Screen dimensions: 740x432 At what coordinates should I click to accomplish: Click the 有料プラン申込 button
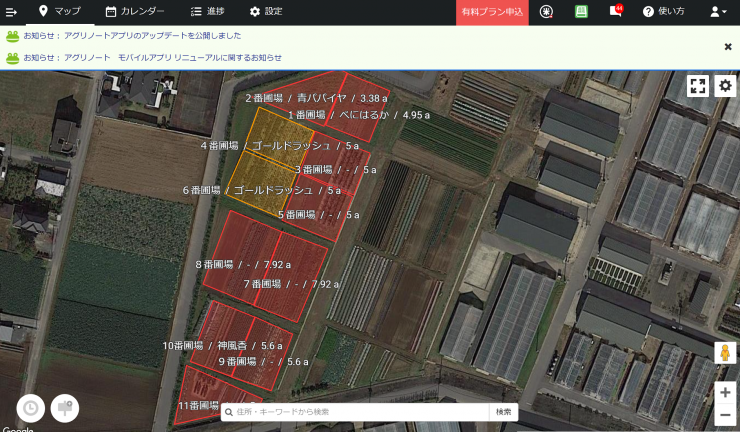492,12
